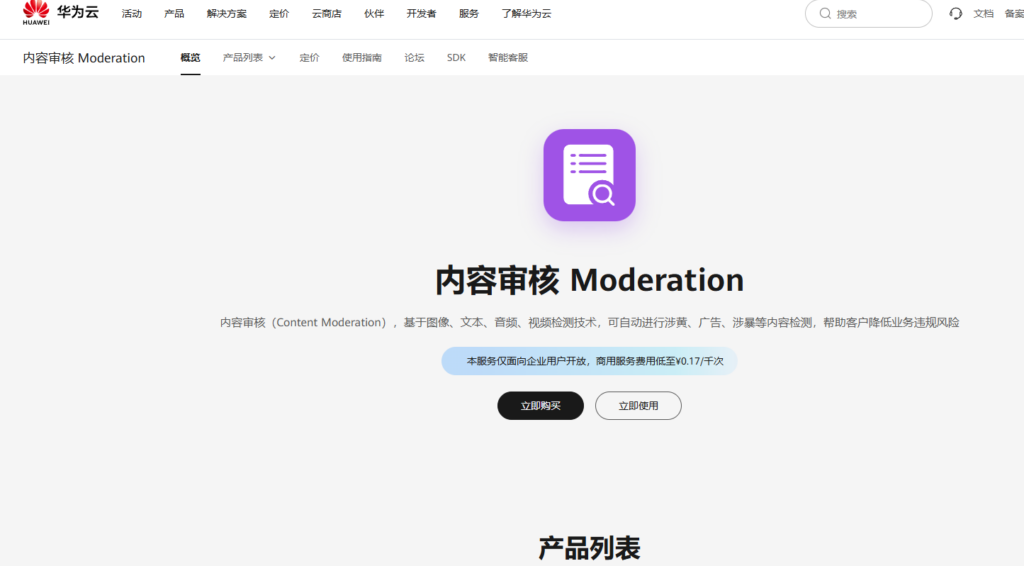The image size is (1024, 566).
Task: Click the 立即购买 button
Action: click(540, 405)
